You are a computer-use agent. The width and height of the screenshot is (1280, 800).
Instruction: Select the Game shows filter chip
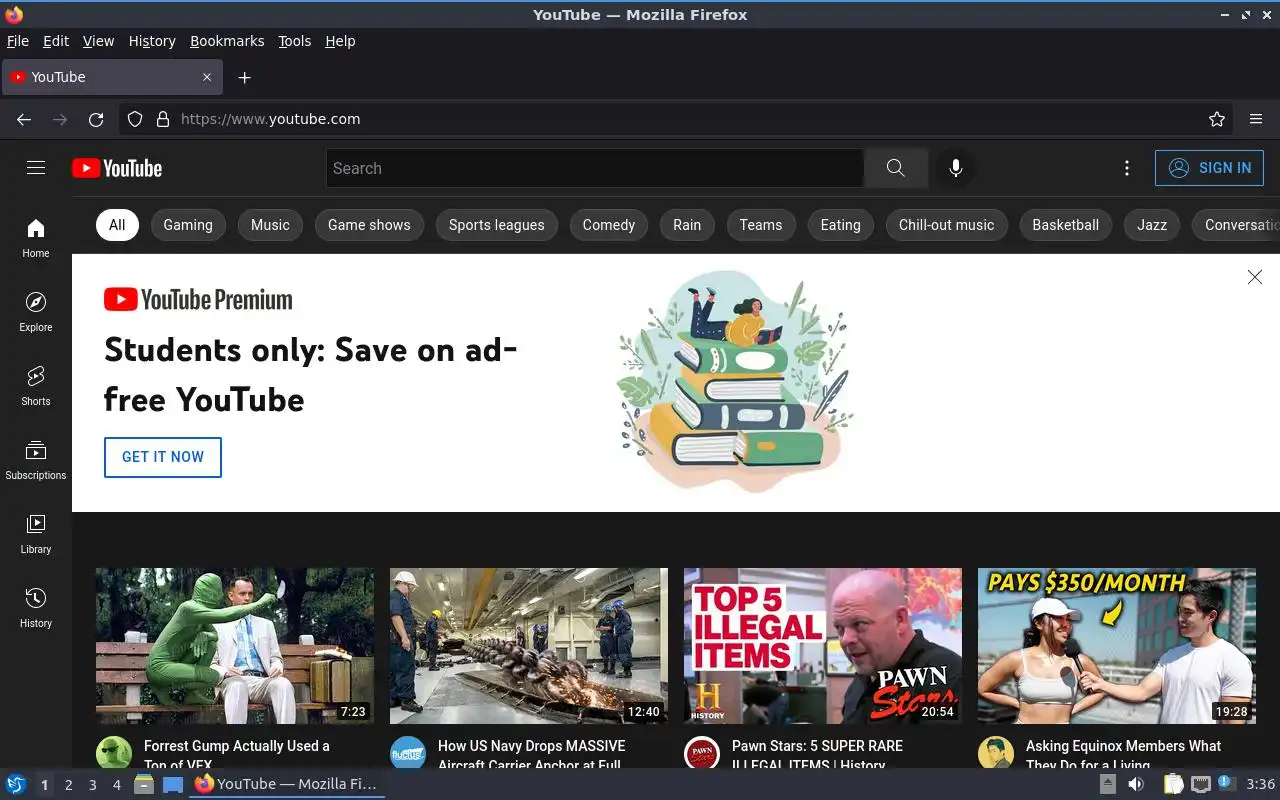point(369,225)
